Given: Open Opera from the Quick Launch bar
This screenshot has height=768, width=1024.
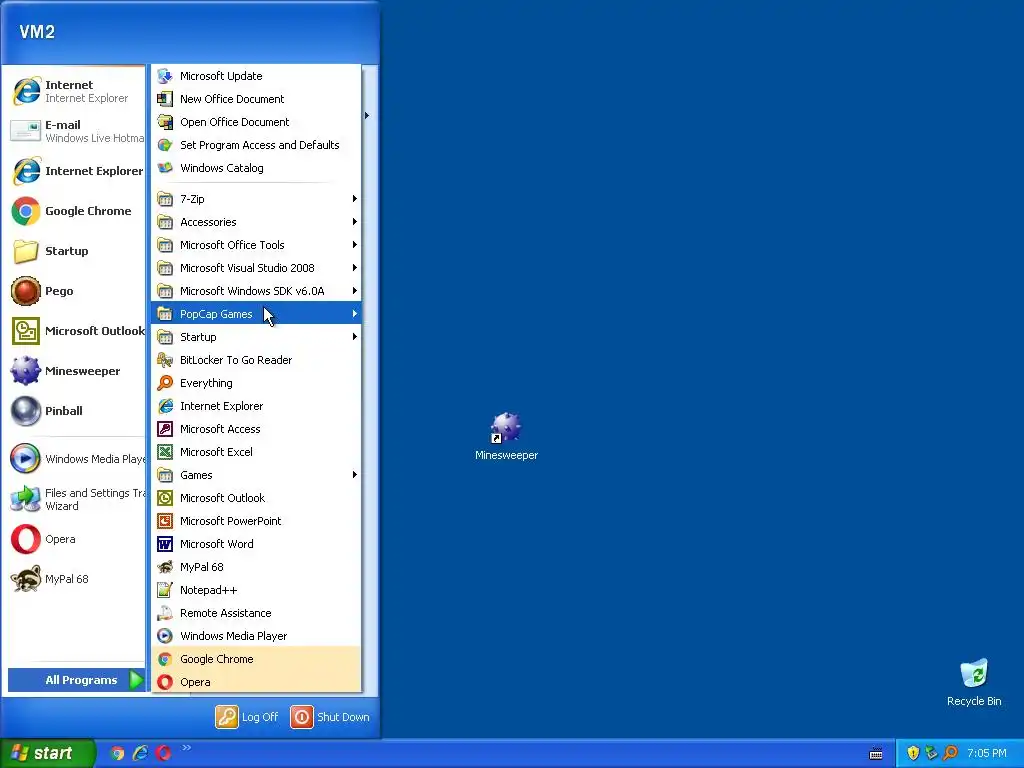Looking at the screenshot, I should (163, 753).
